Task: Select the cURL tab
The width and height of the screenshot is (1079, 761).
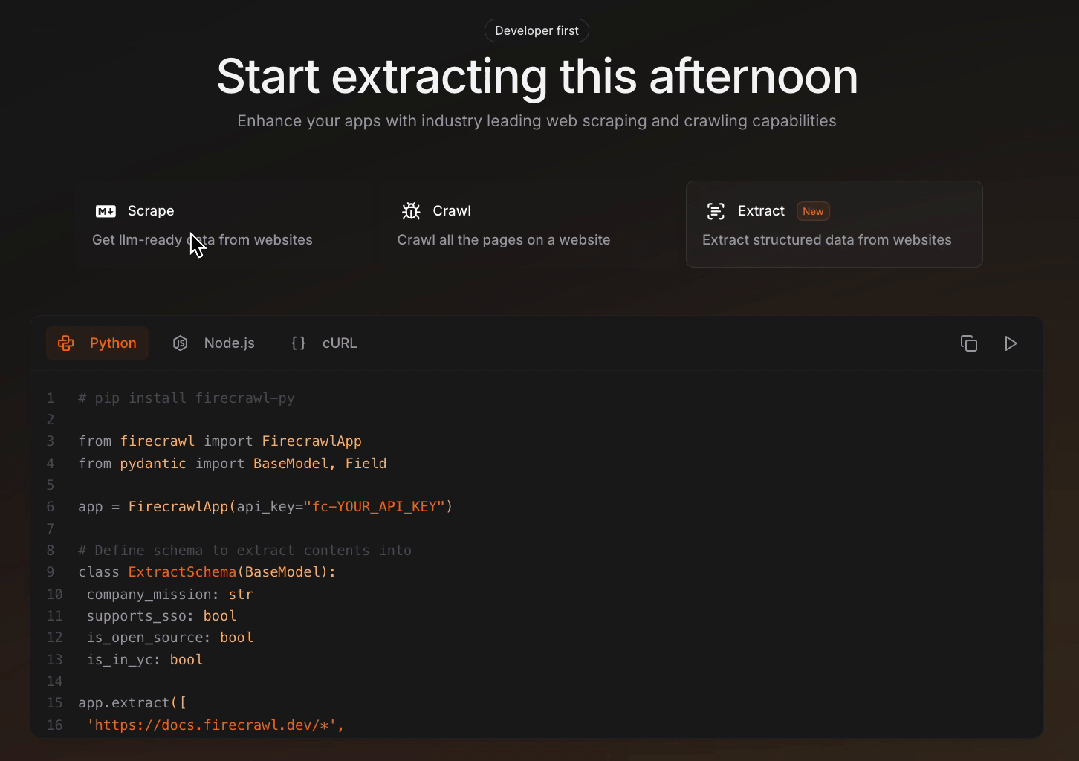Action: 324,343
